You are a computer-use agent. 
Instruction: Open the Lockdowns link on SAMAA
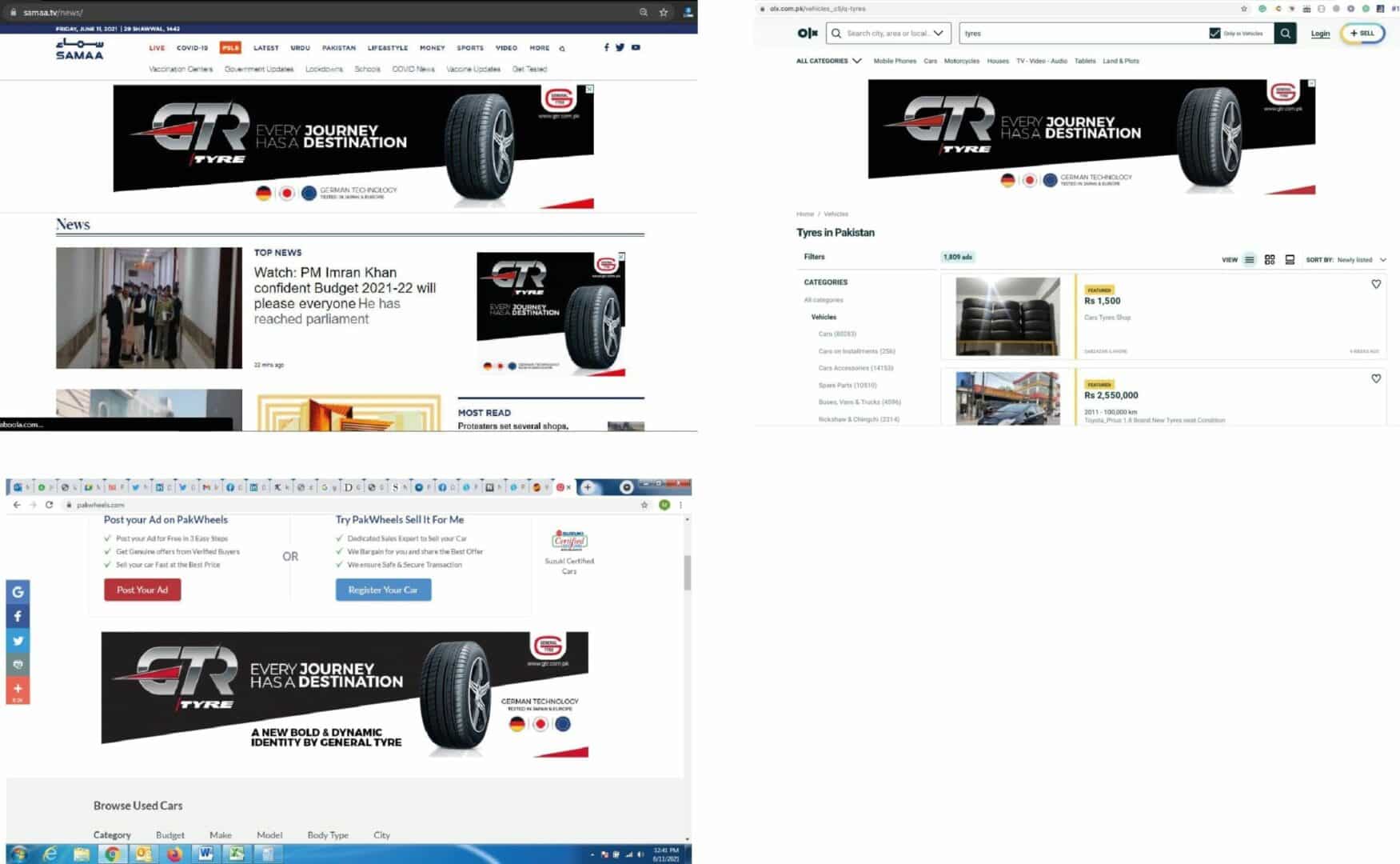(324, 69)
